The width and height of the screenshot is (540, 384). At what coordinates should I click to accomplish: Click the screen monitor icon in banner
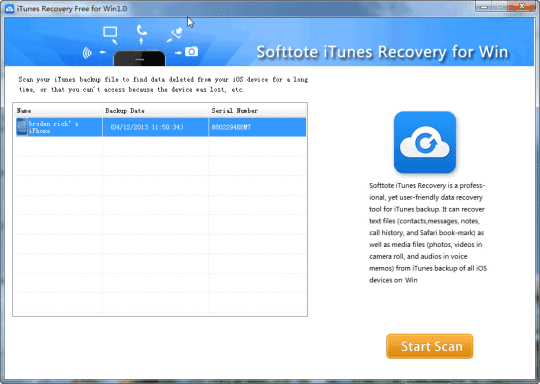point(110,32)
